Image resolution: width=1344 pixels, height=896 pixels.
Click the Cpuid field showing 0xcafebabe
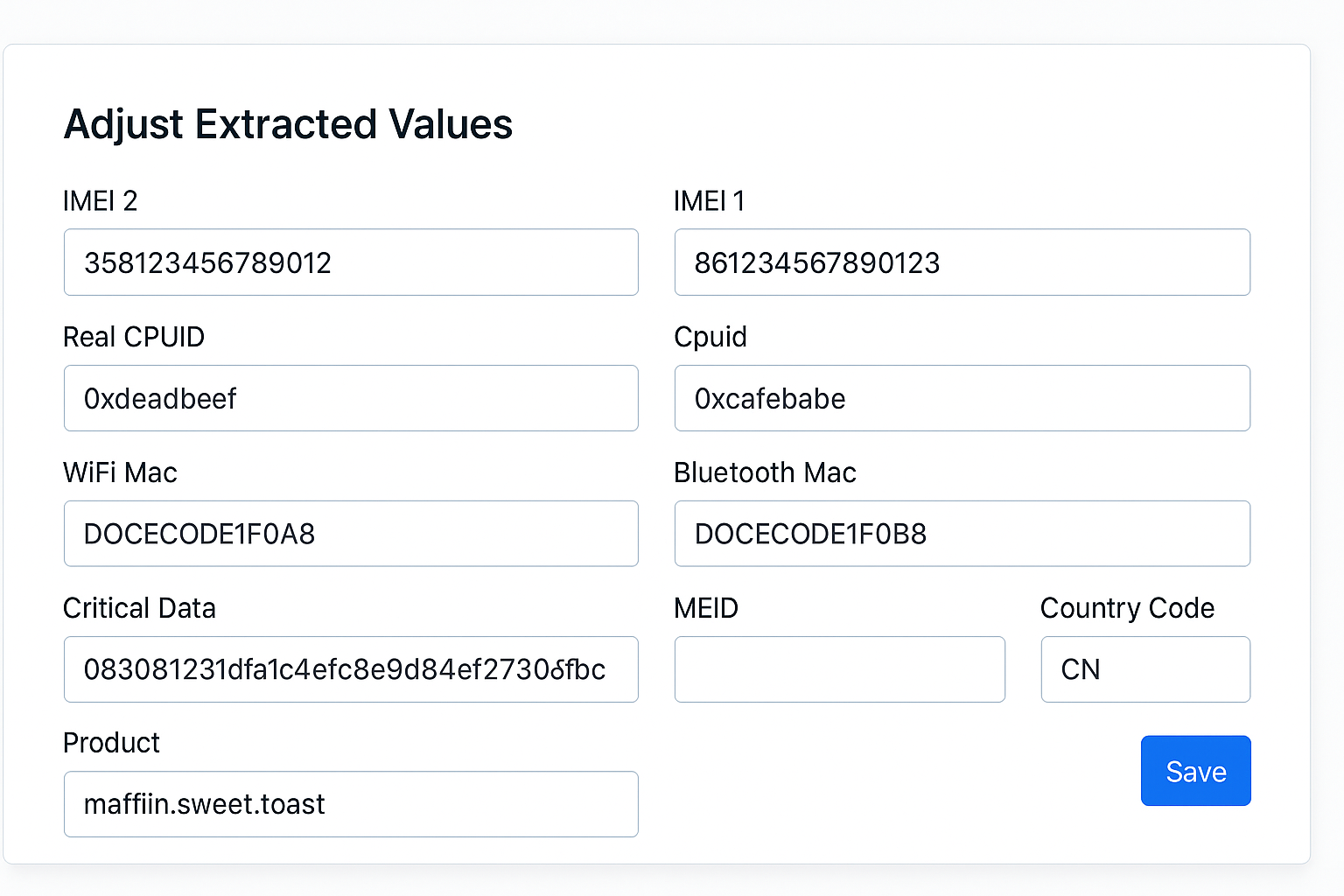(x=962, y=398)
